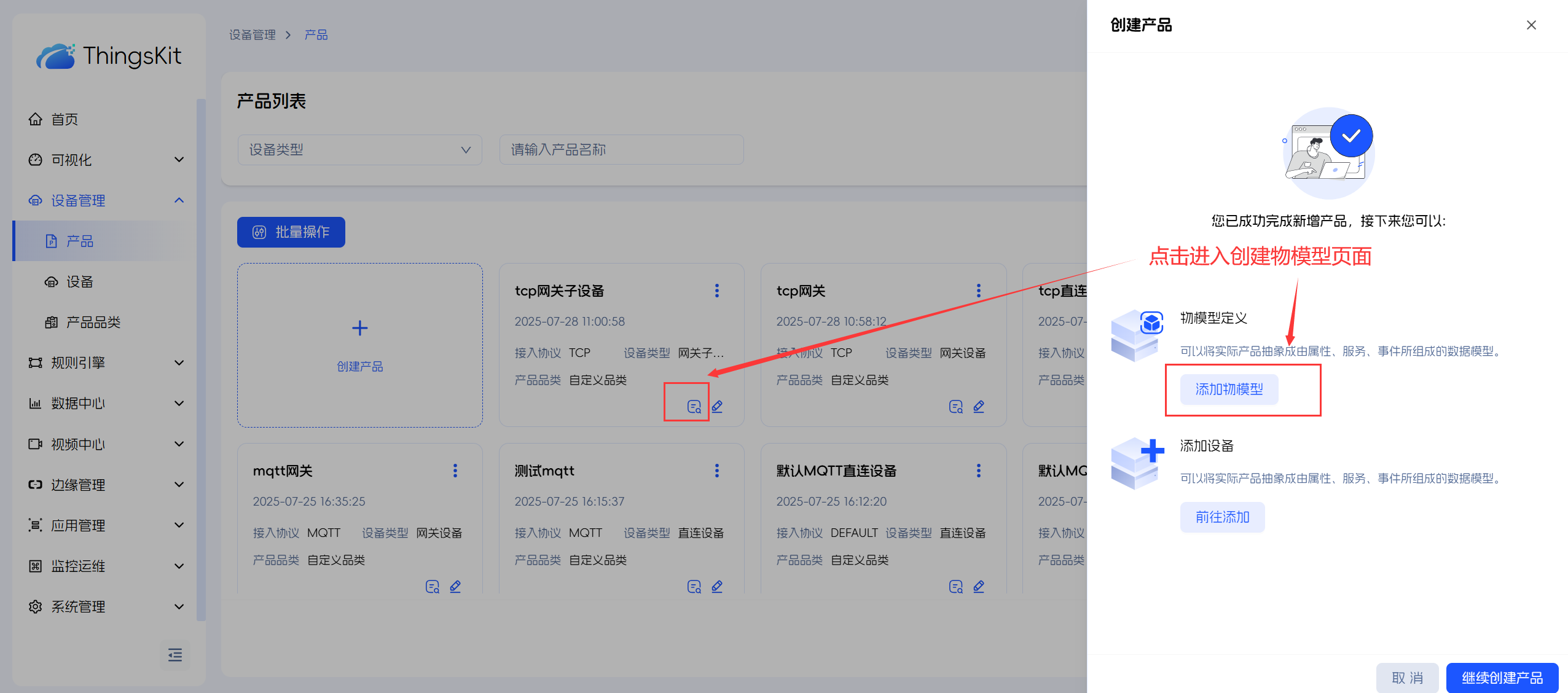This screenshot has width=1568, height=693.
Task: Click edit icon on 测试mqtt card
Action: pyautogui.click(x=717, y=587)
